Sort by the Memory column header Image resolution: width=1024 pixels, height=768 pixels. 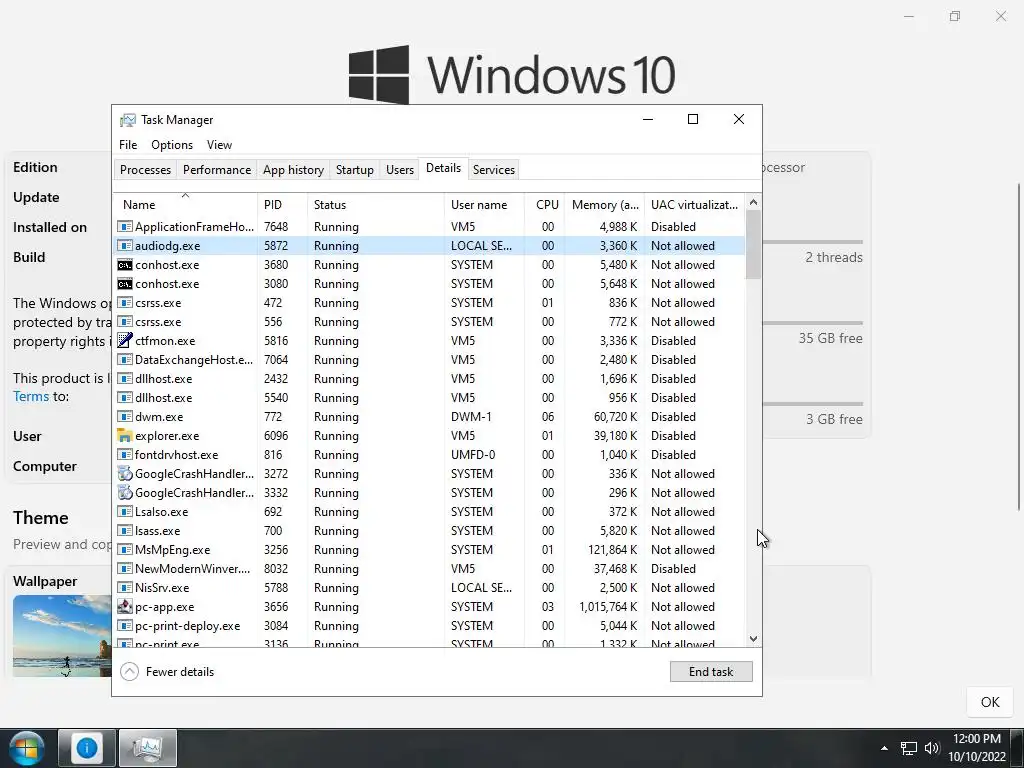point(604,204)
